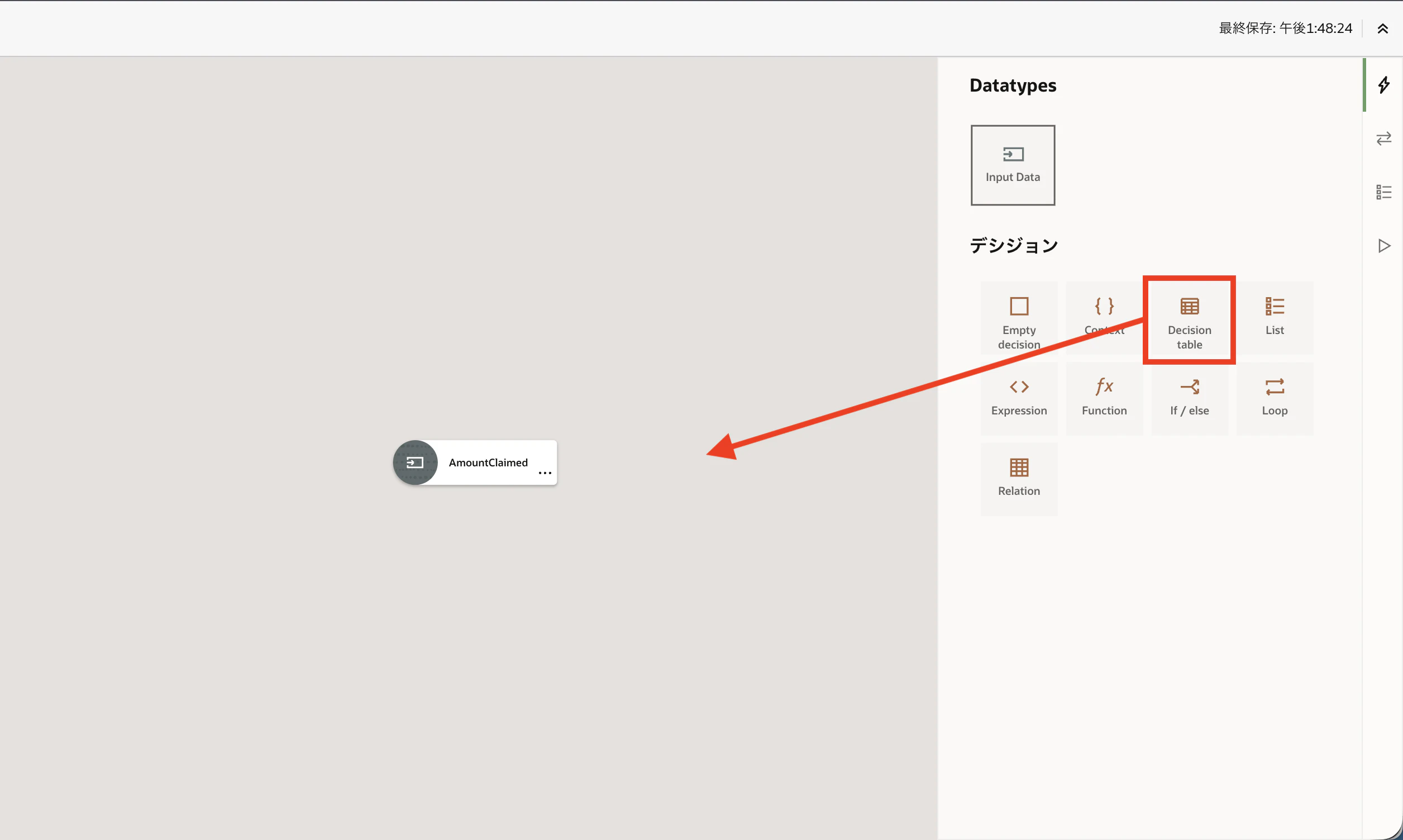Click the AmountClaimed node input icon
The width and height of the screenshot is (1403, 840).
click(x=415, y=462)
